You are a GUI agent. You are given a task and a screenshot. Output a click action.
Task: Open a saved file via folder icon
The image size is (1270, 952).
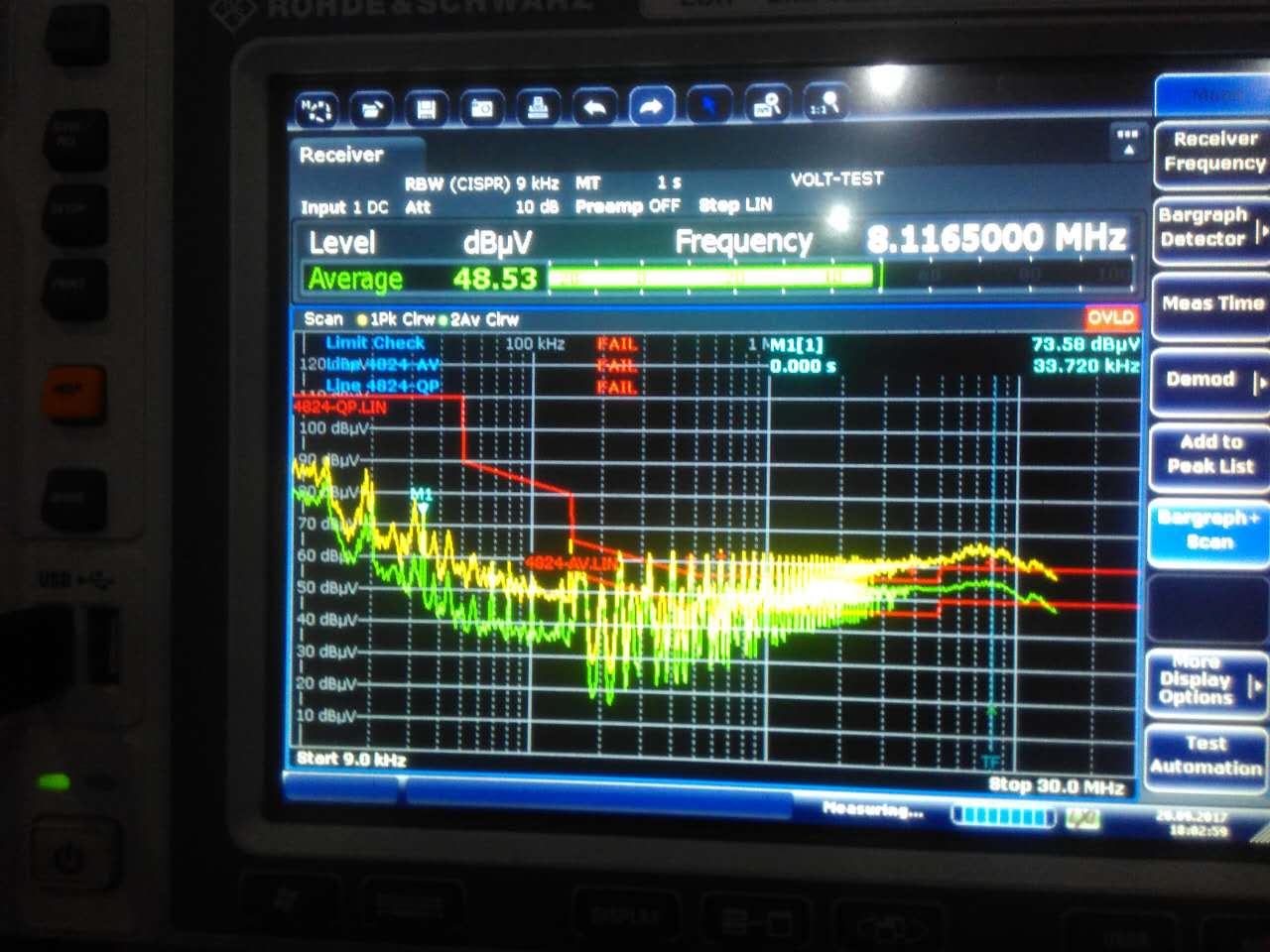click(x=371, y=109)
